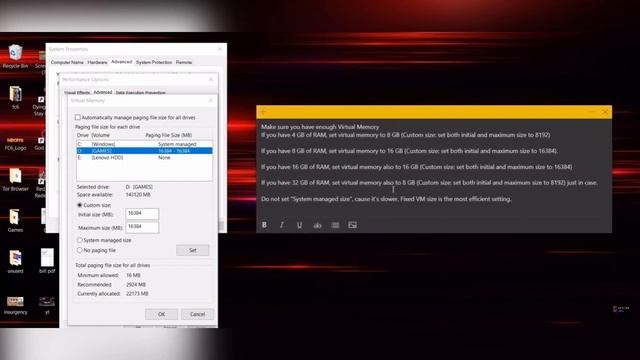Screen dimensions: 640x360
Task: Cancel the Virtual Memory dialog
Action: [197, 314]
